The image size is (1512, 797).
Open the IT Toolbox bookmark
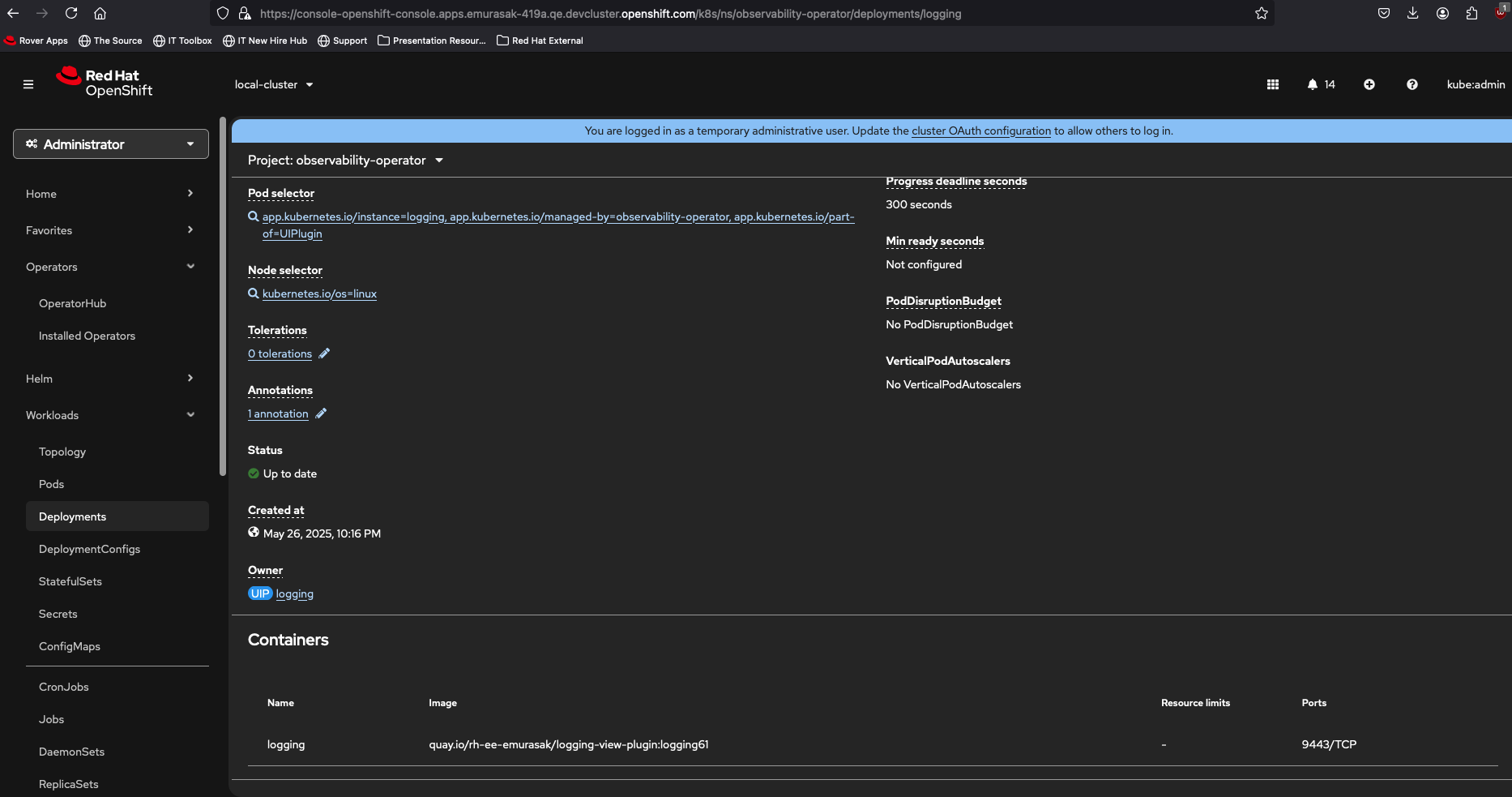pyautogui.click(x=182, y=41)
